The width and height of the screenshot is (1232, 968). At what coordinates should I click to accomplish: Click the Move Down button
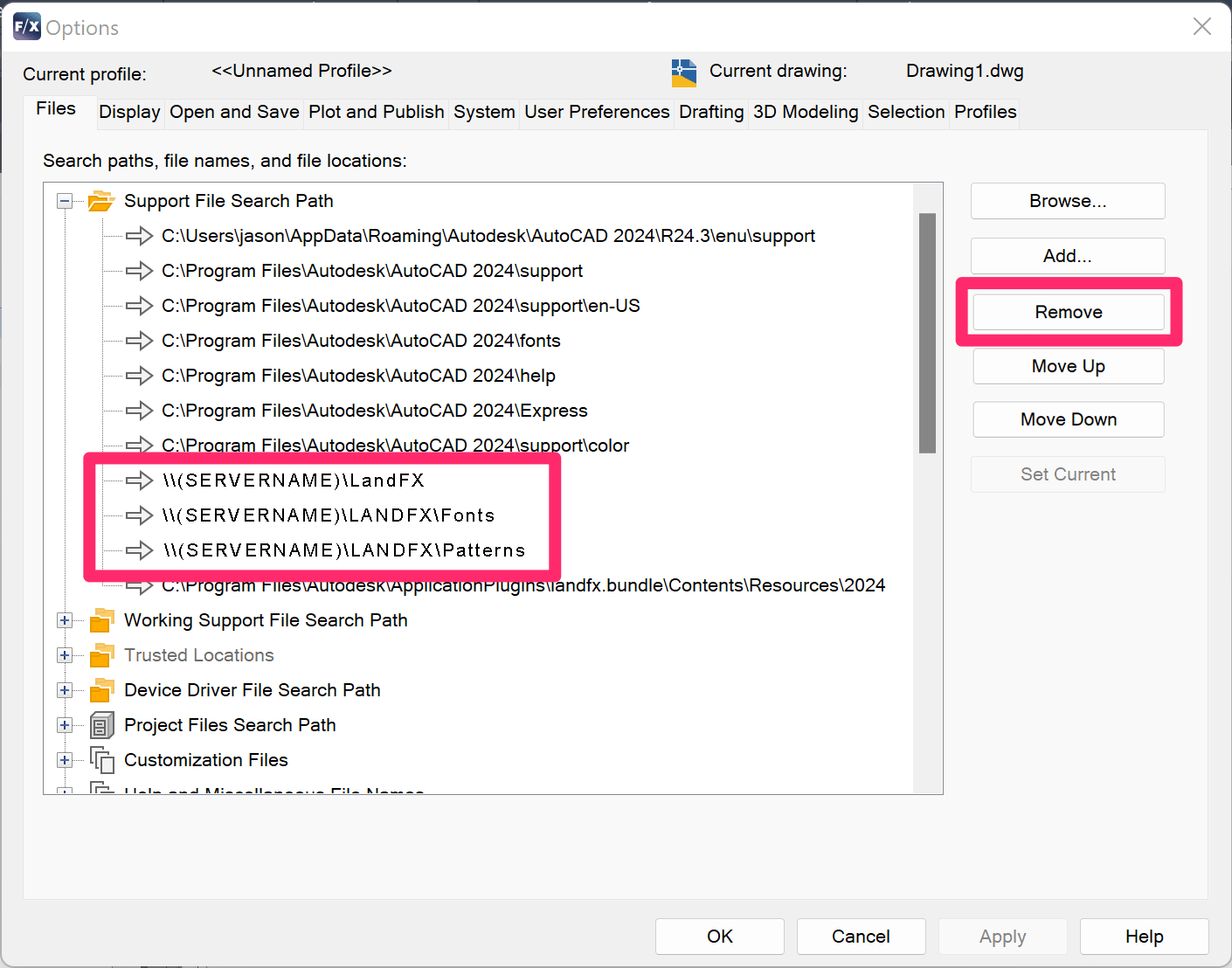point(1069,419)
